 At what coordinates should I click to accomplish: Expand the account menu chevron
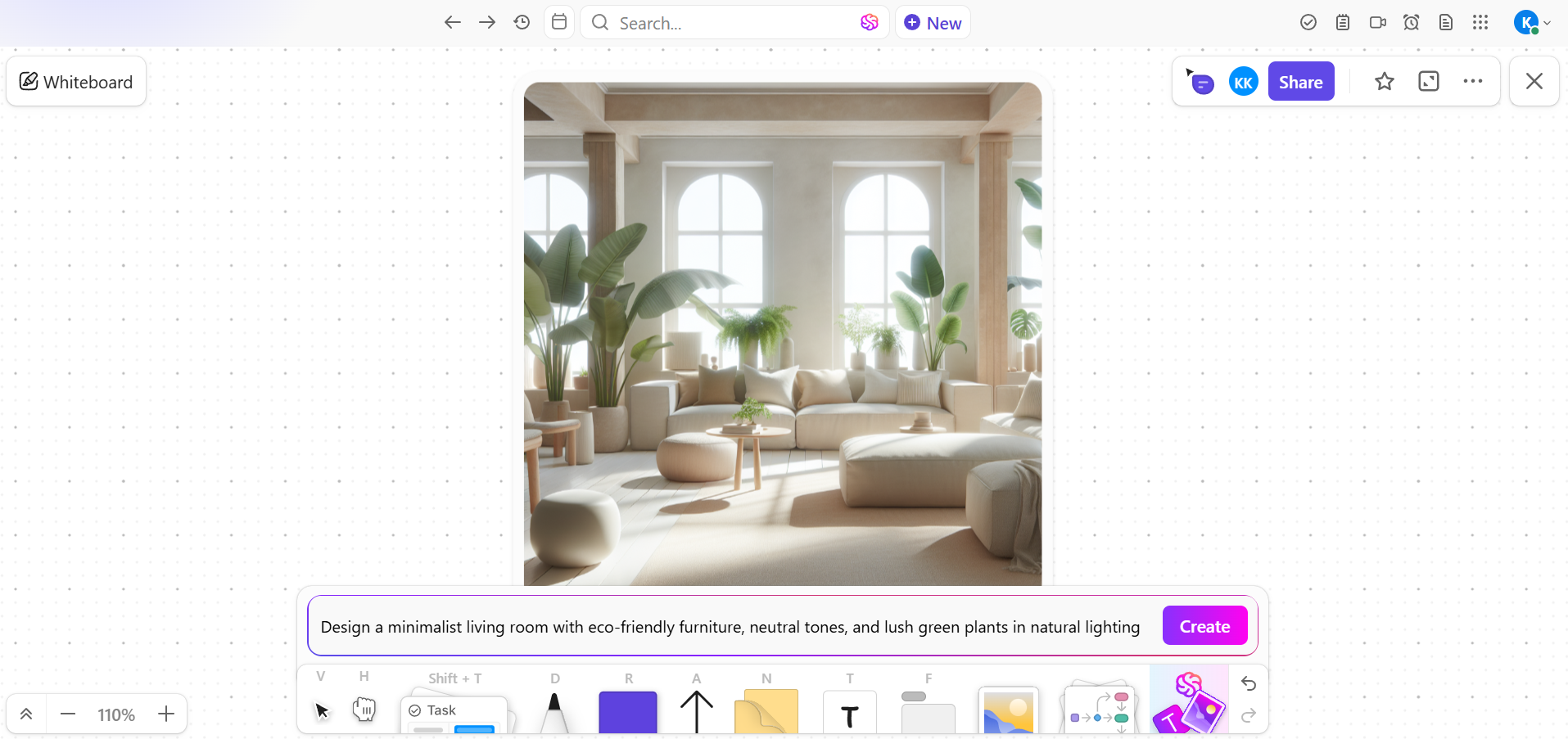[x=1548, y=23]
